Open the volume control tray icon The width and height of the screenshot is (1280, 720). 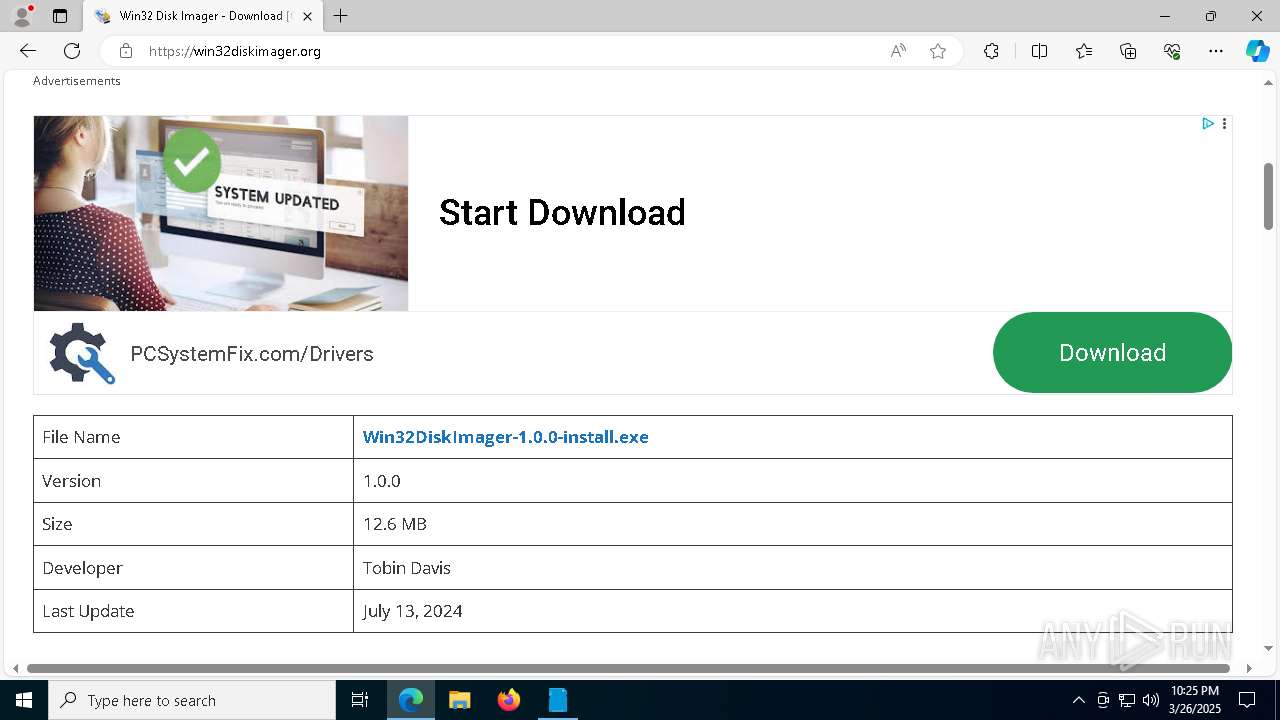pos(1151,700)
